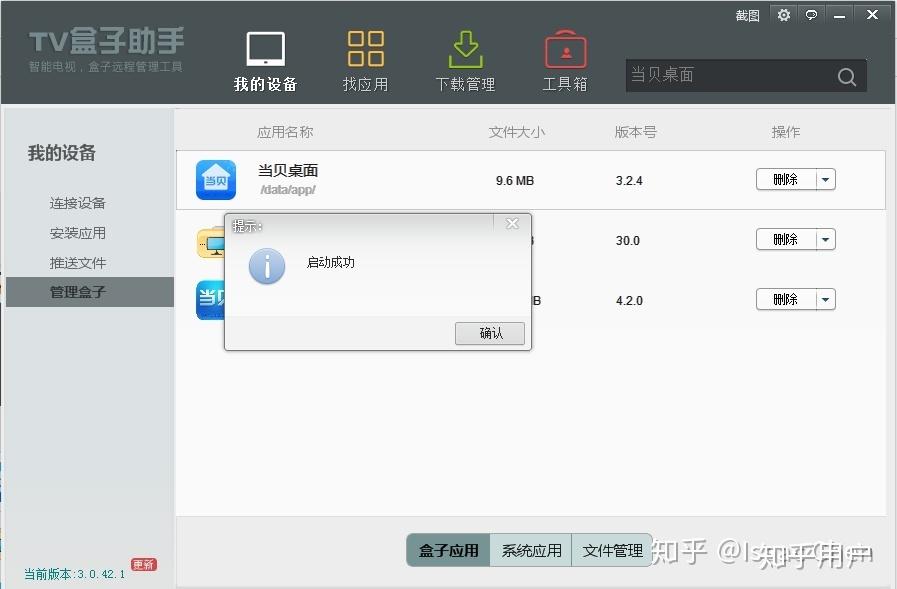The height and width of the screenshot is (589, 897).
Task: Switch to the 盒子应用 tab
Action: point(448,550)
